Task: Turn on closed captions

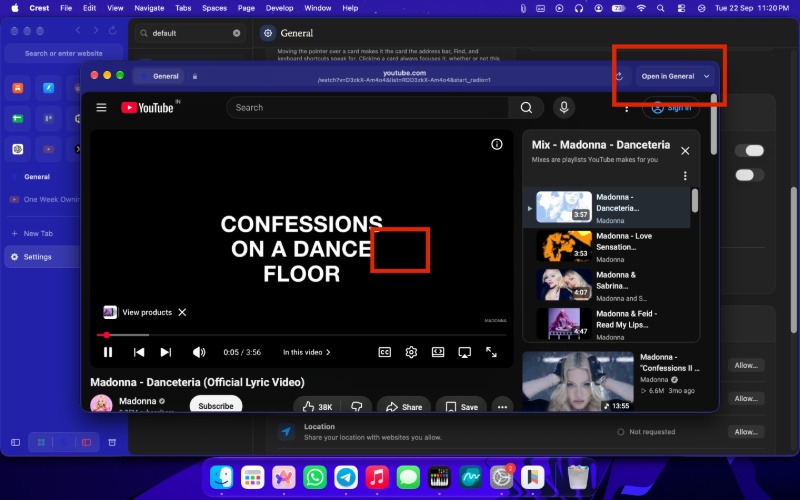Action: point(385,352)
